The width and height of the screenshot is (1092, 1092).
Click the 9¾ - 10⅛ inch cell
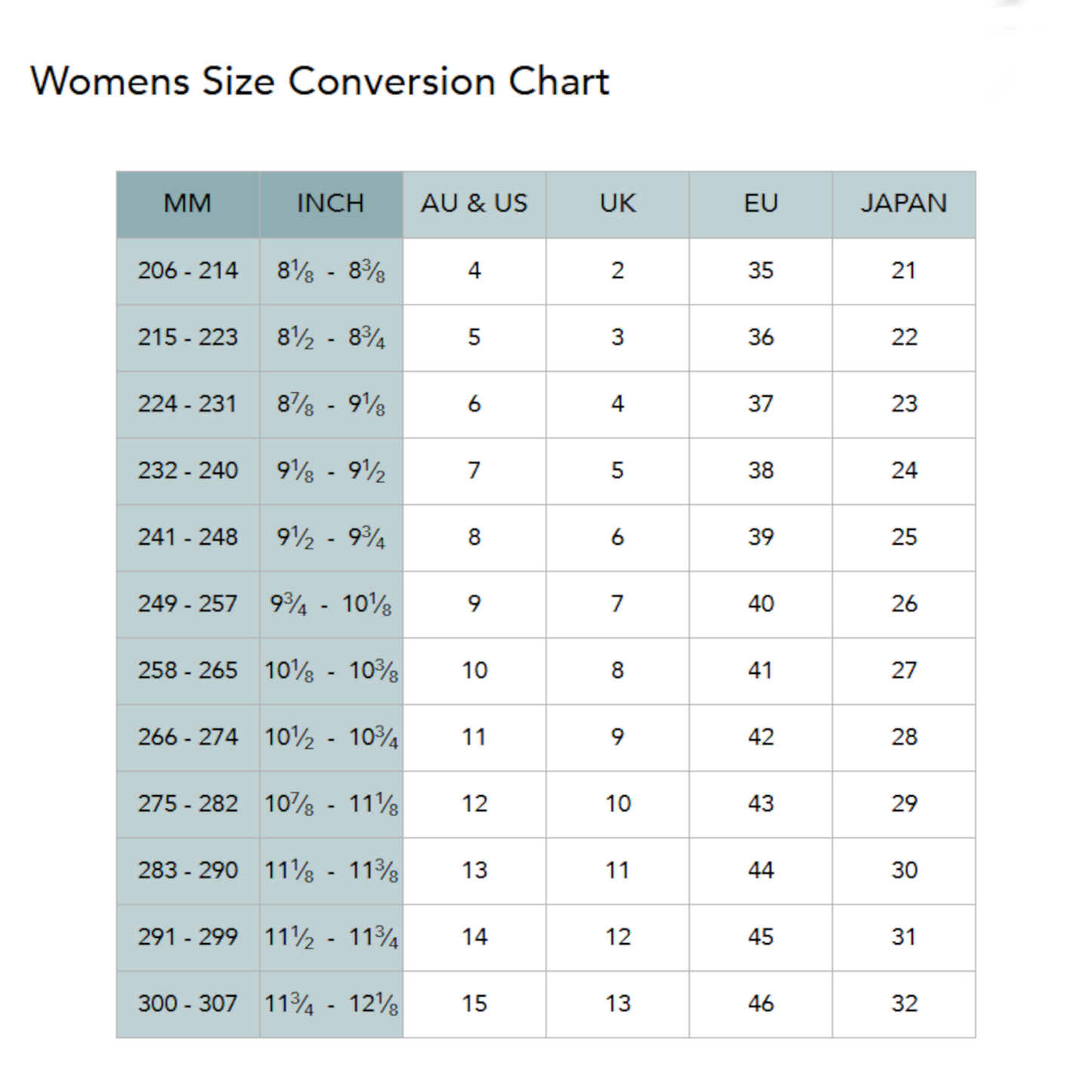pyautogui.click(x=330, y=604)
